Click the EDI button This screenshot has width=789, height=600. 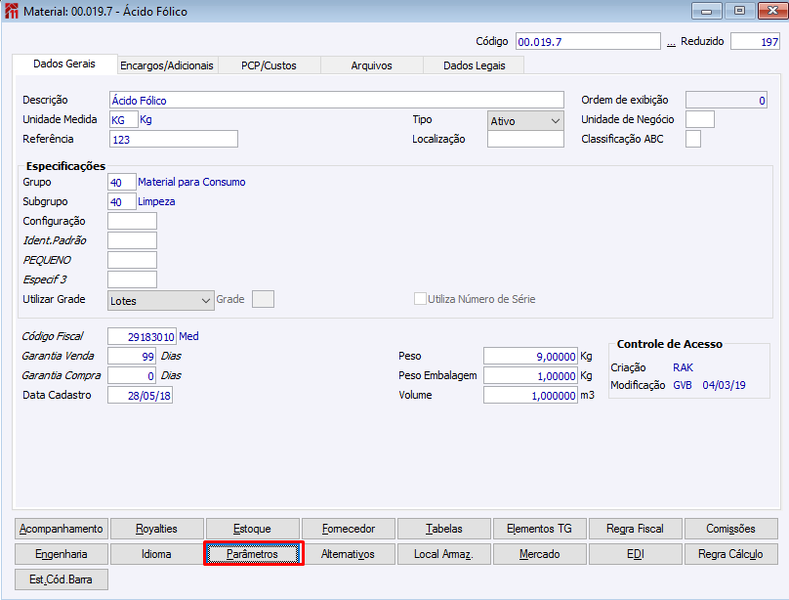click(x=635, y=554)
